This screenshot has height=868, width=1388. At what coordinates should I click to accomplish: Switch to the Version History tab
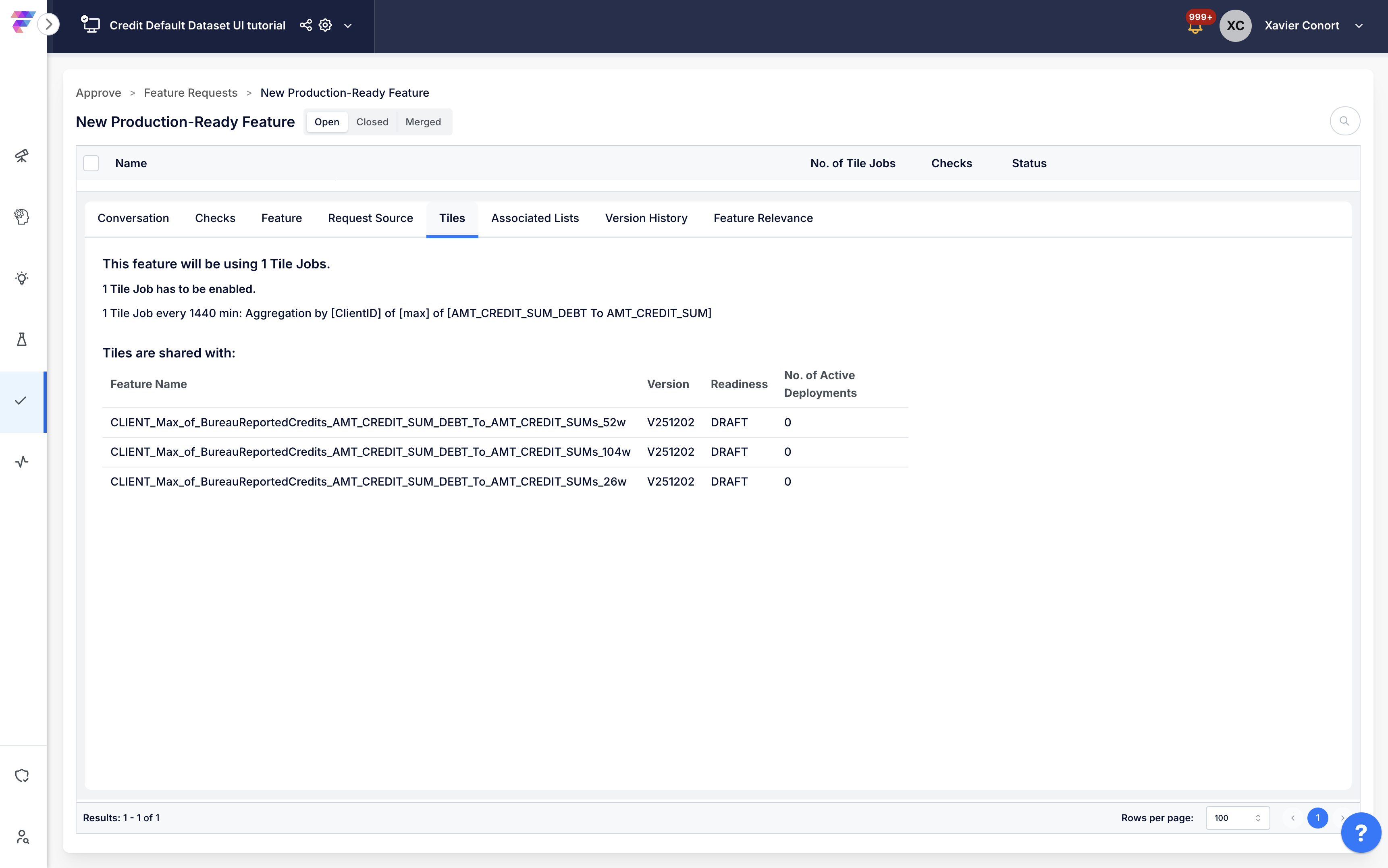(646, 218)
